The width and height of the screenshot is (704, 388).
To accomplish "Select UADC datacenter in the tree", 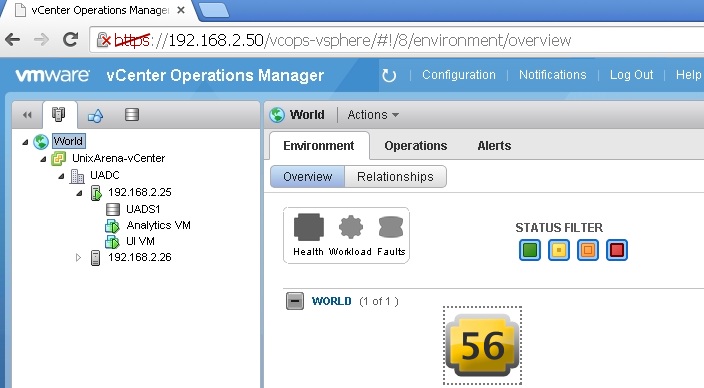I will tap(105, 175).
